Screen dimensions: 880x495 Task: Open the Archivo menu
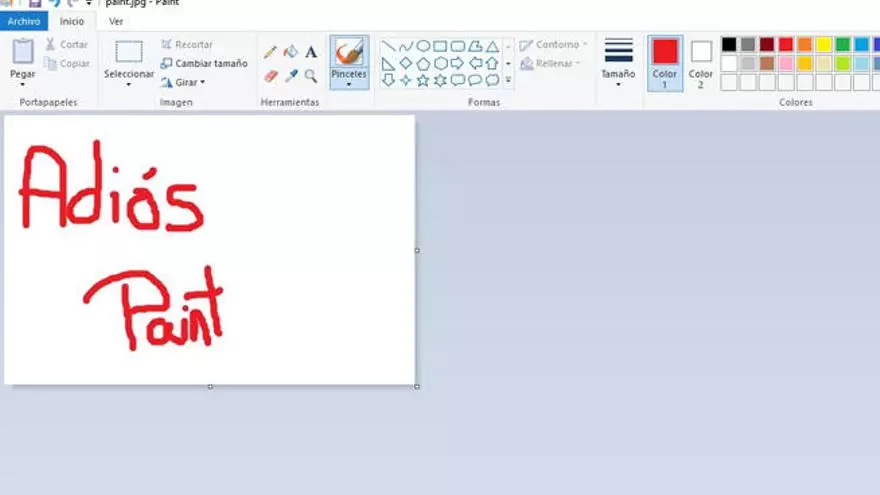point(24,21)
